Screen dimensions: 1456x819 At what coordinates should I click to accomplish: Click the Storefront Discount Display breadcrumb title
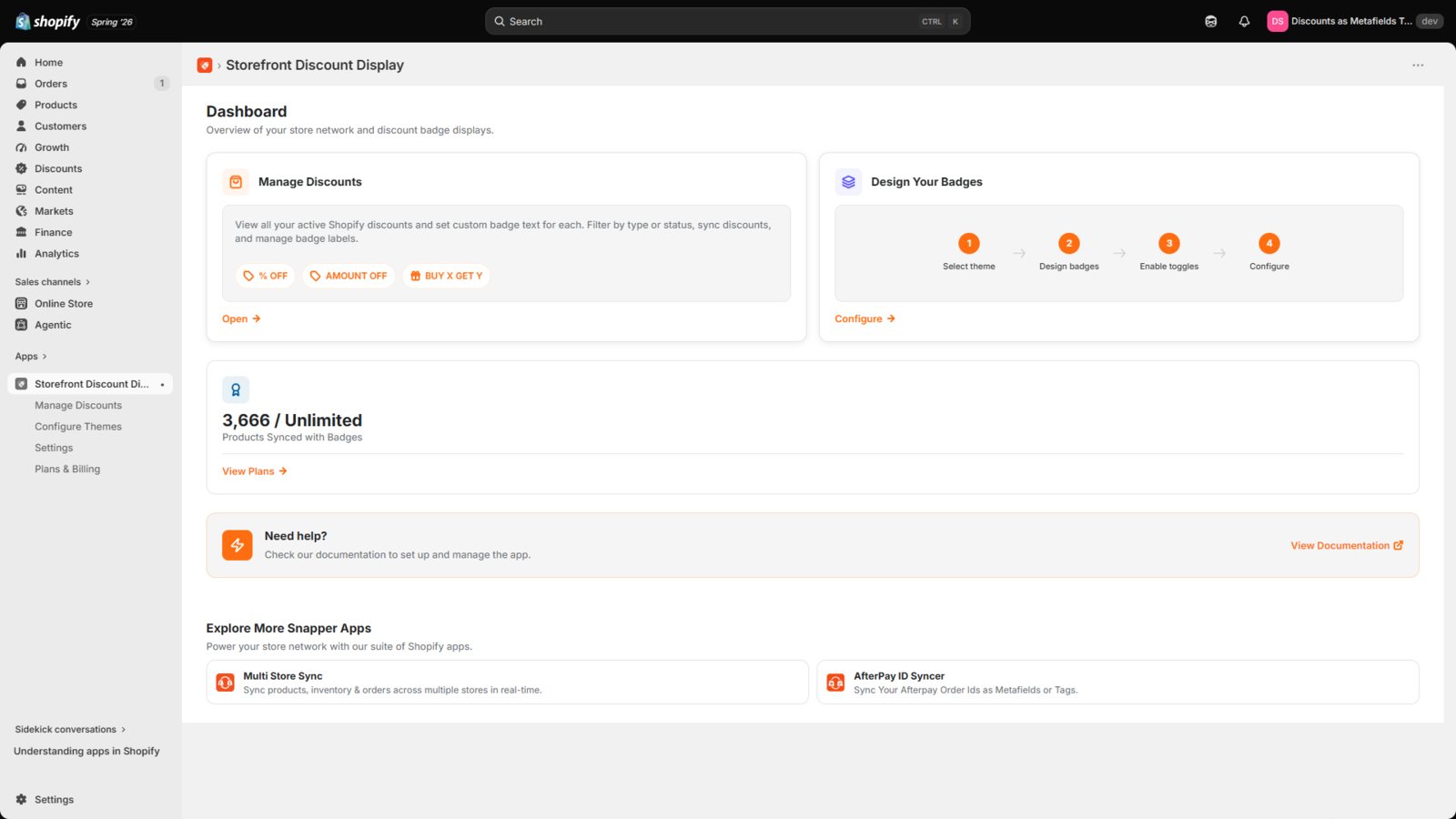(x=315, y=66)
